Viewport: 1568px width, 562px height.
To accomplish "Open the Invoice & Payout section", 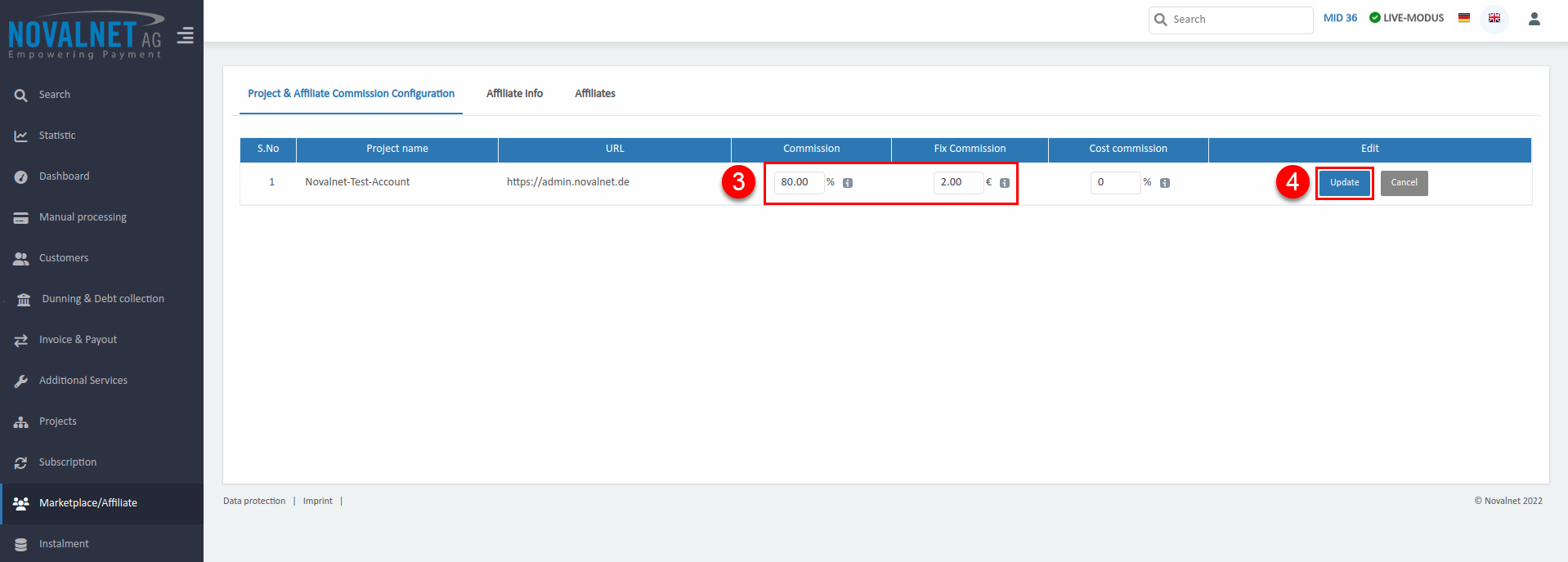I will pyautogui.click(x=78, y=340).
